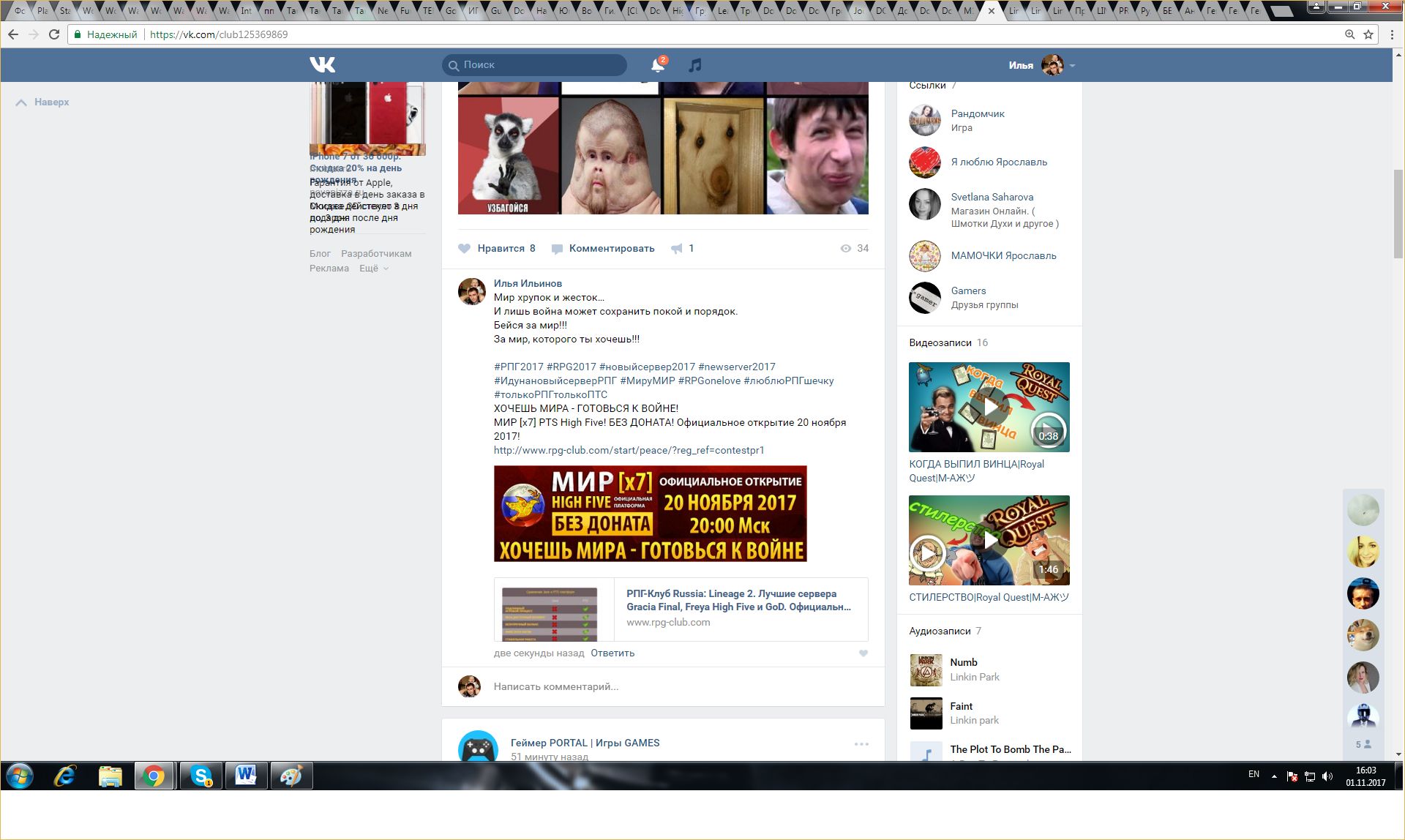Open Skype from the Windows taskbar

pyautogui.click(x=200, y=776)
